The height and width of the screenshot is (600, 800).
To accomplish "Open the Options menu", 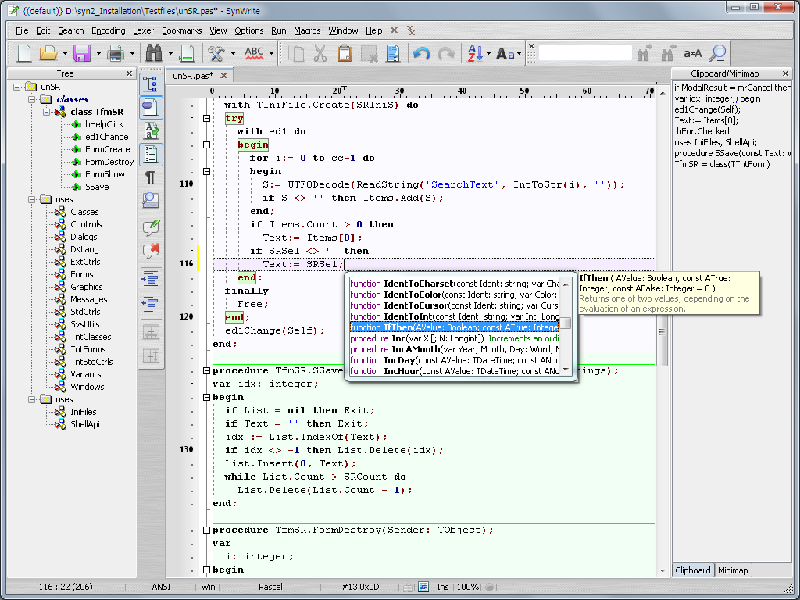I will tap(248, 31).
